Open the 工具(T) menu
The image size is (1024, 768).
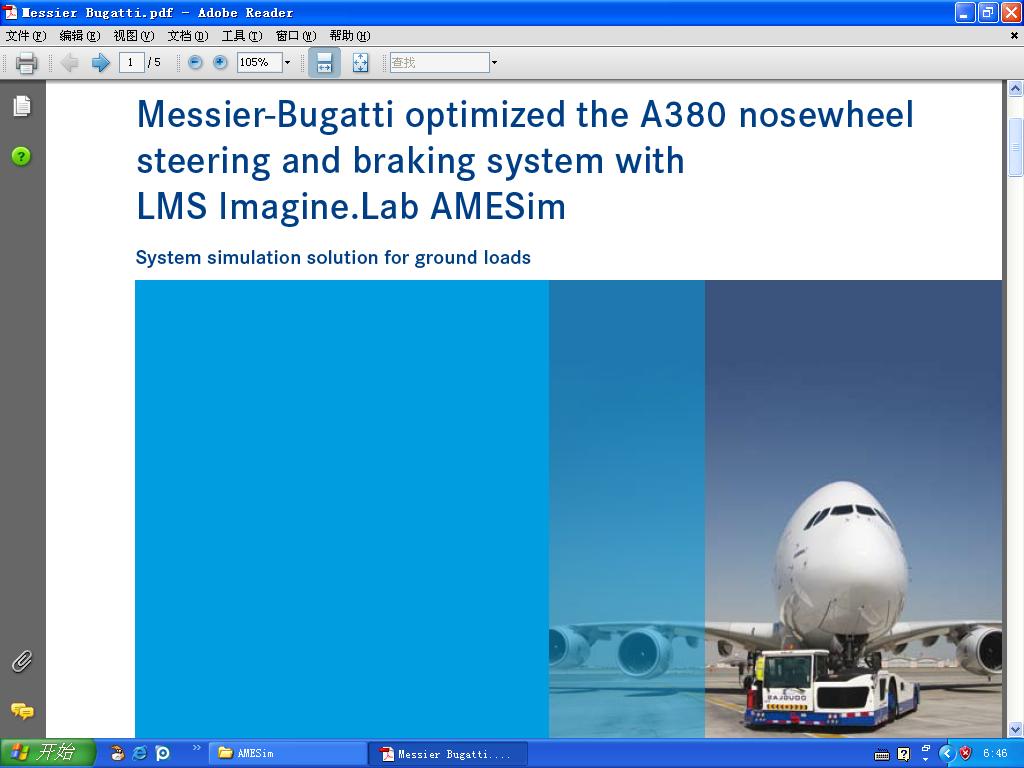click(x=242, y=36)
